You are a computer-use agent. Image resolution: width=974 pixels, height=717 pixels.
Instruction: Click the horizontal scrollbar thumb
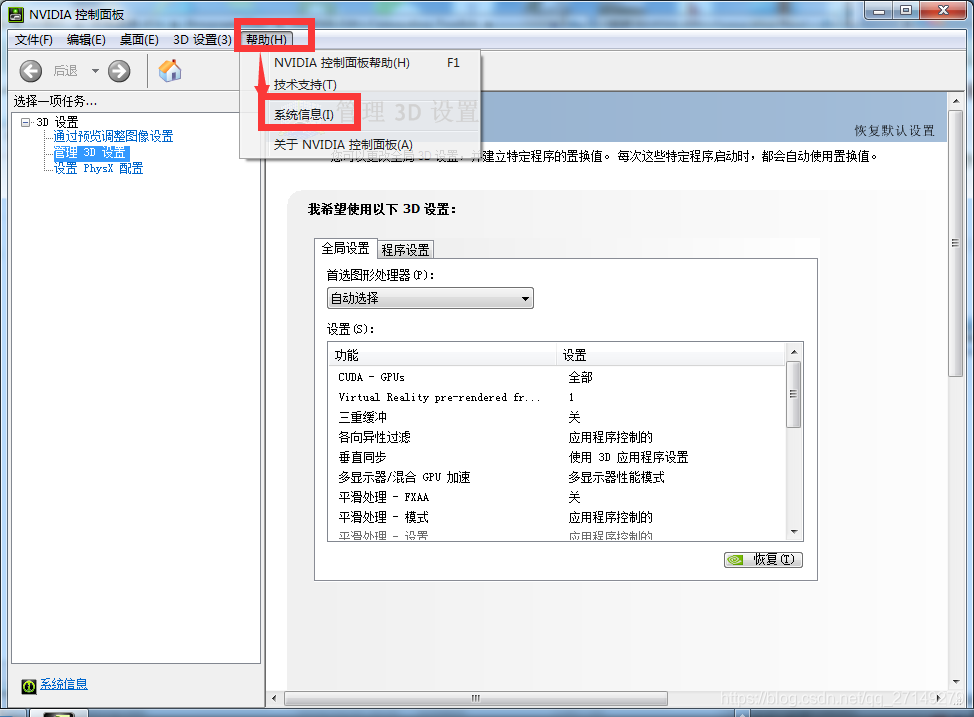pyautogui.click(x=476, y=698)
